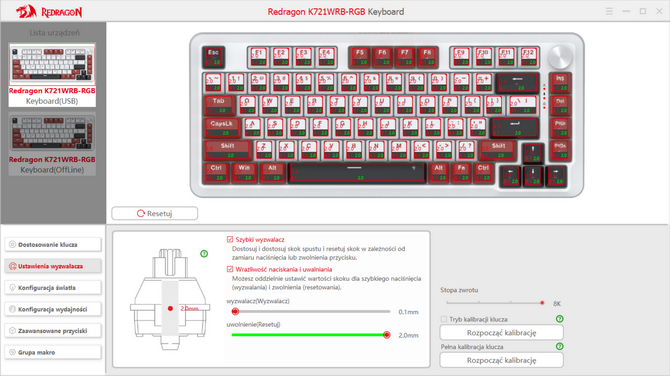Select the CapsLk key on keyboard
The height and width of the screenshot is (376, 670).
click(222, 127)
